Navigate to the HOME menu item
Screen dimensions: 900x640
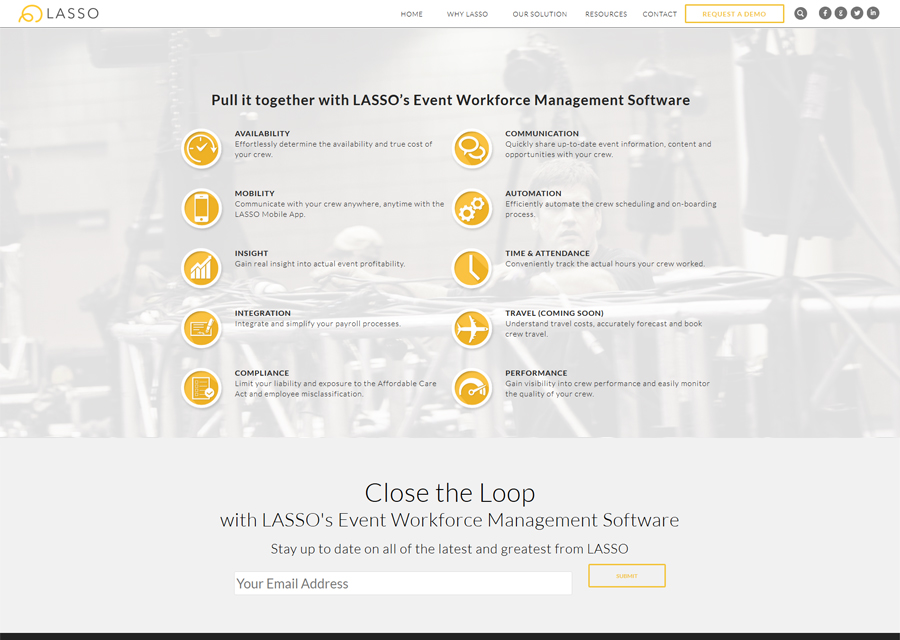click(411, 14)
